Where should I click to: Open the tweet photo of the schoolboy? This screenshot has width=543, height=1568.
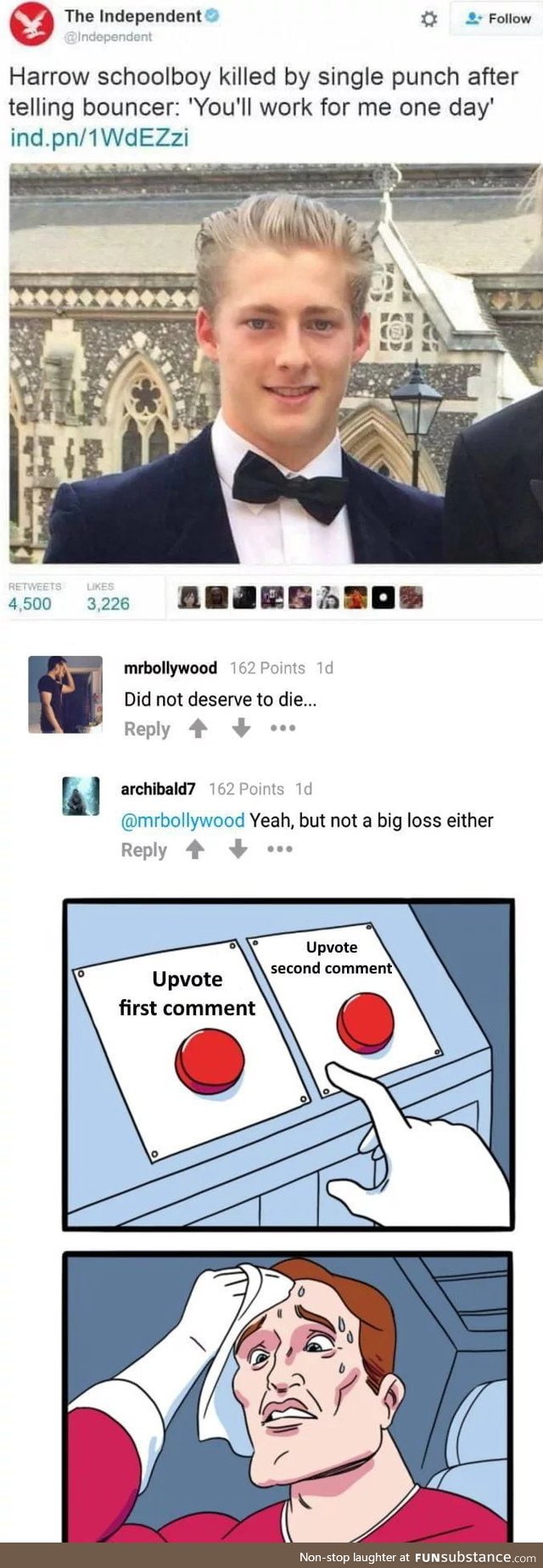tap(276, 363)
